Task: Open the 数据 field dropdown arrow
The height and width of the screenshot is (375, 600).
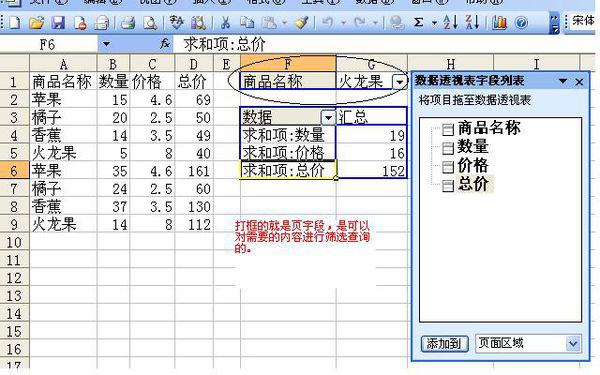Action: [x=328, y=118]
